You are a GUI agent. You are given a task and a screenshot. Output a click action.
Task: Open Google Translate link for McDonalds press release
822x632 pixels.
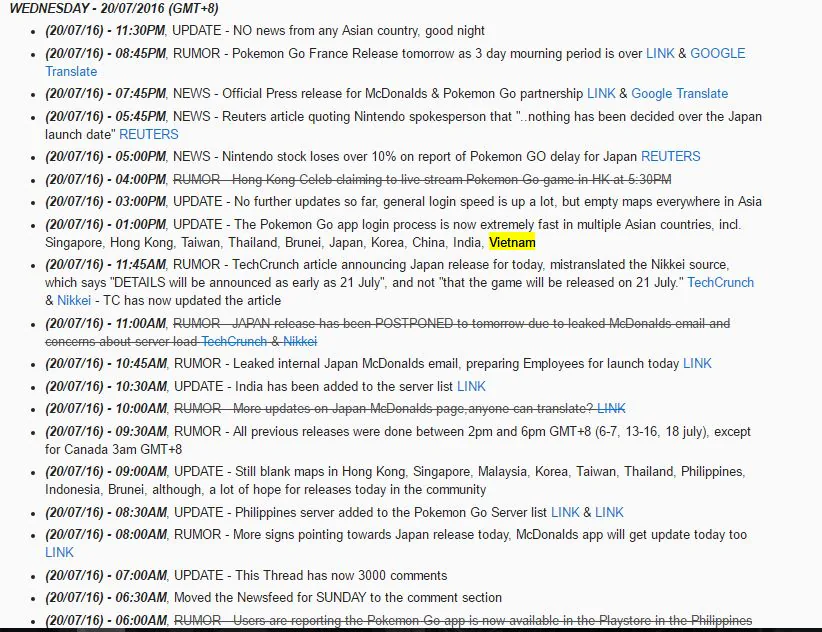[679, 93]
